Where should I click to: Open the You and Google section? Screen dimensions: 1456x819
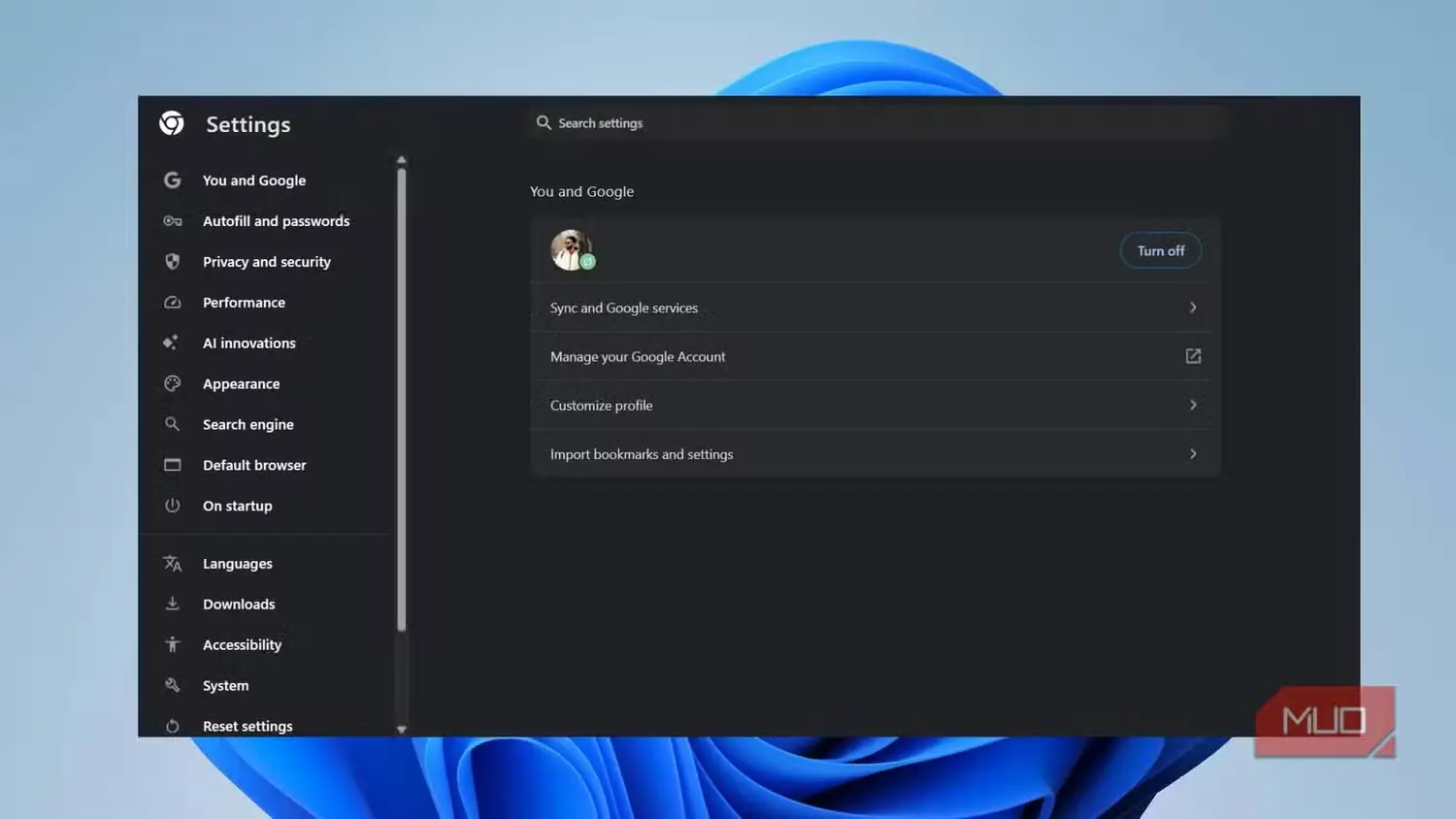[254, 180]
